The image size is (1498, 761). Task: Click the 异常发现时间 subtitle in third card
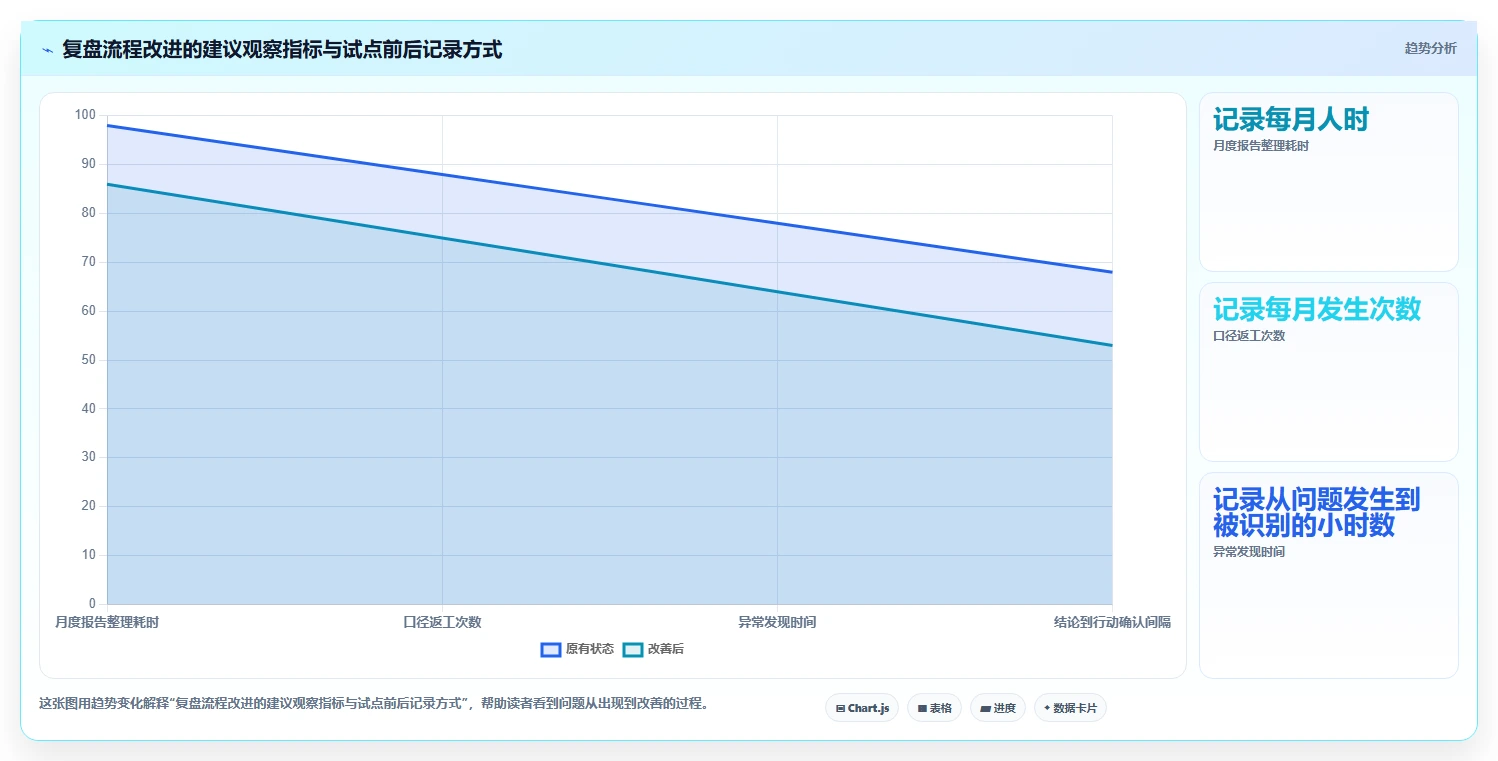[1249, 552]
